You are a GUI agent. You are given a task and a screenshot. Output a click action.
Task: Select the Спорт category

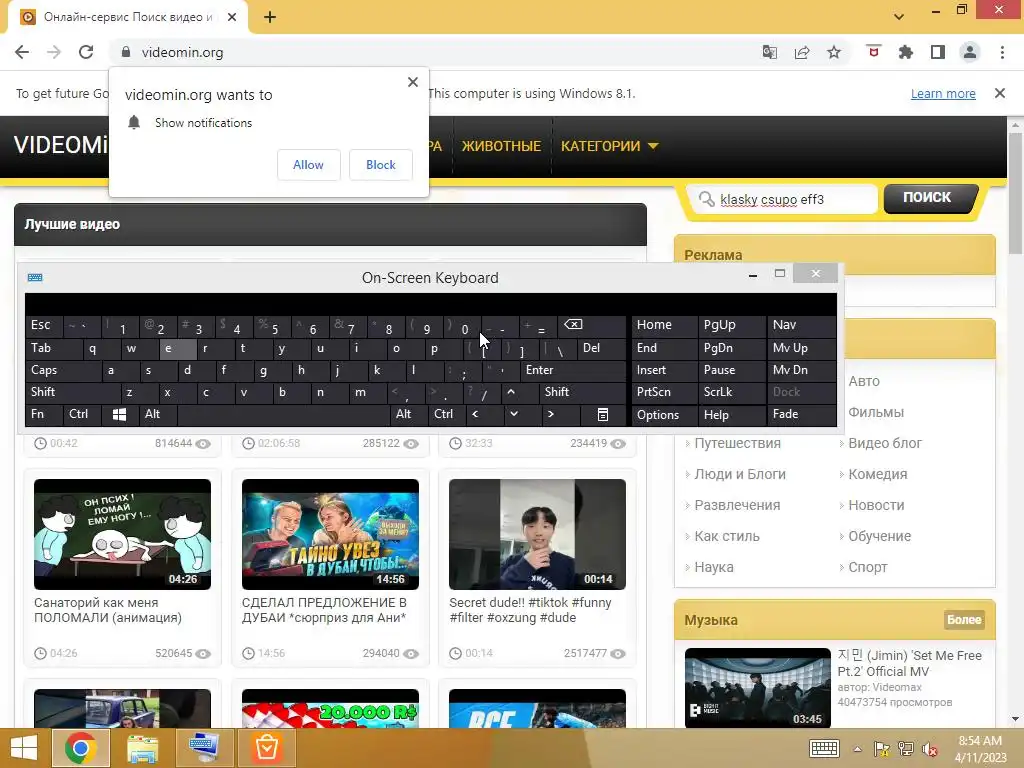[868, 568]
